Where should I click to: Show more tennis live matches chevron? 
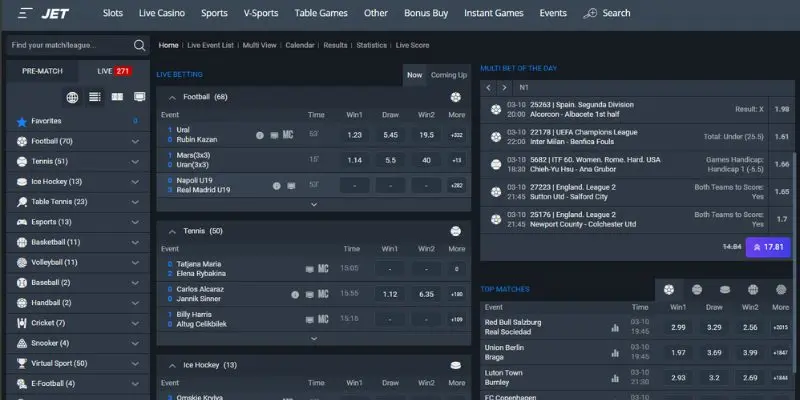click(x=314, y=338)
